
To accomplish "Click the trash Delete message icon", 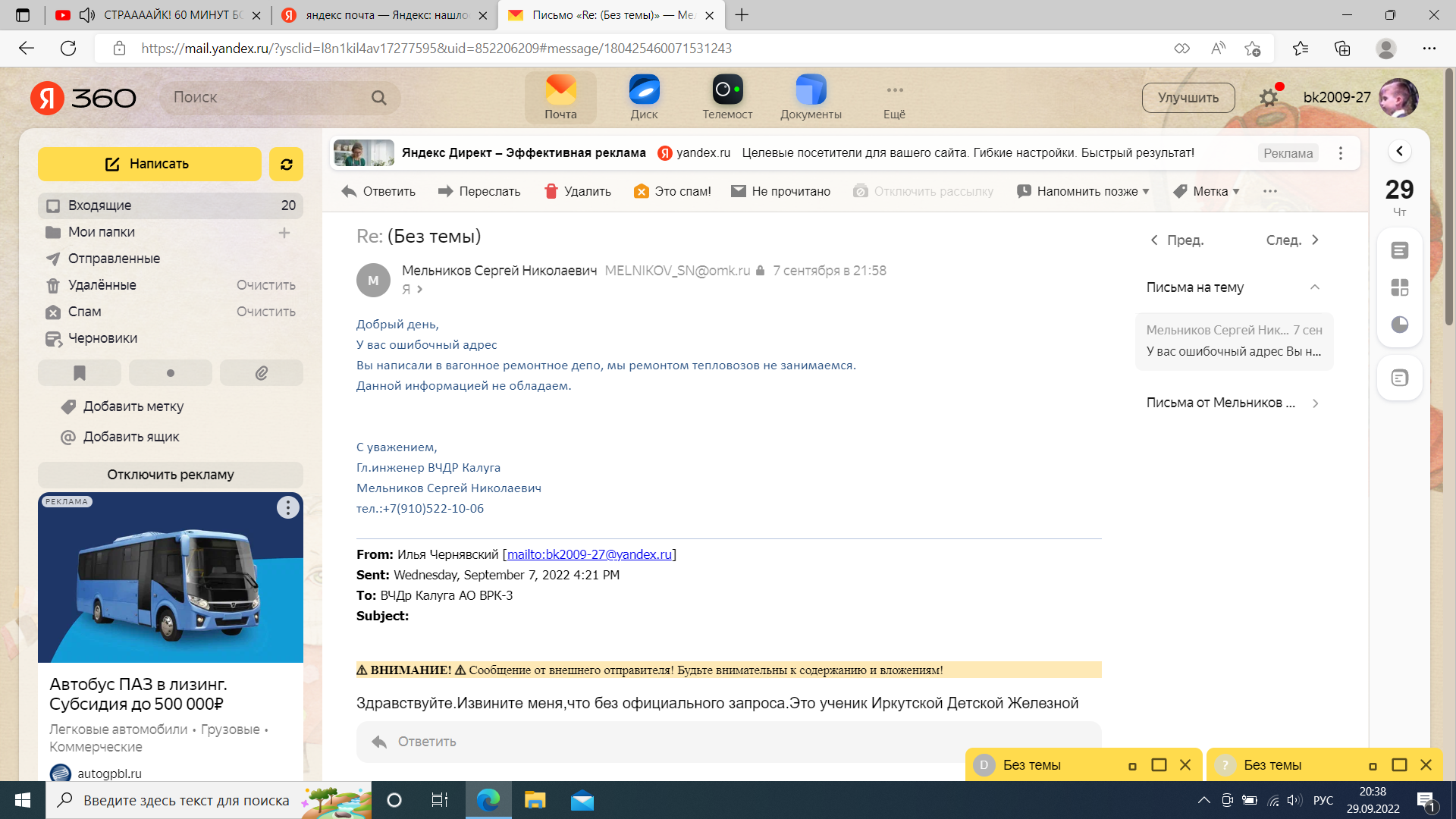I will 551,191.
